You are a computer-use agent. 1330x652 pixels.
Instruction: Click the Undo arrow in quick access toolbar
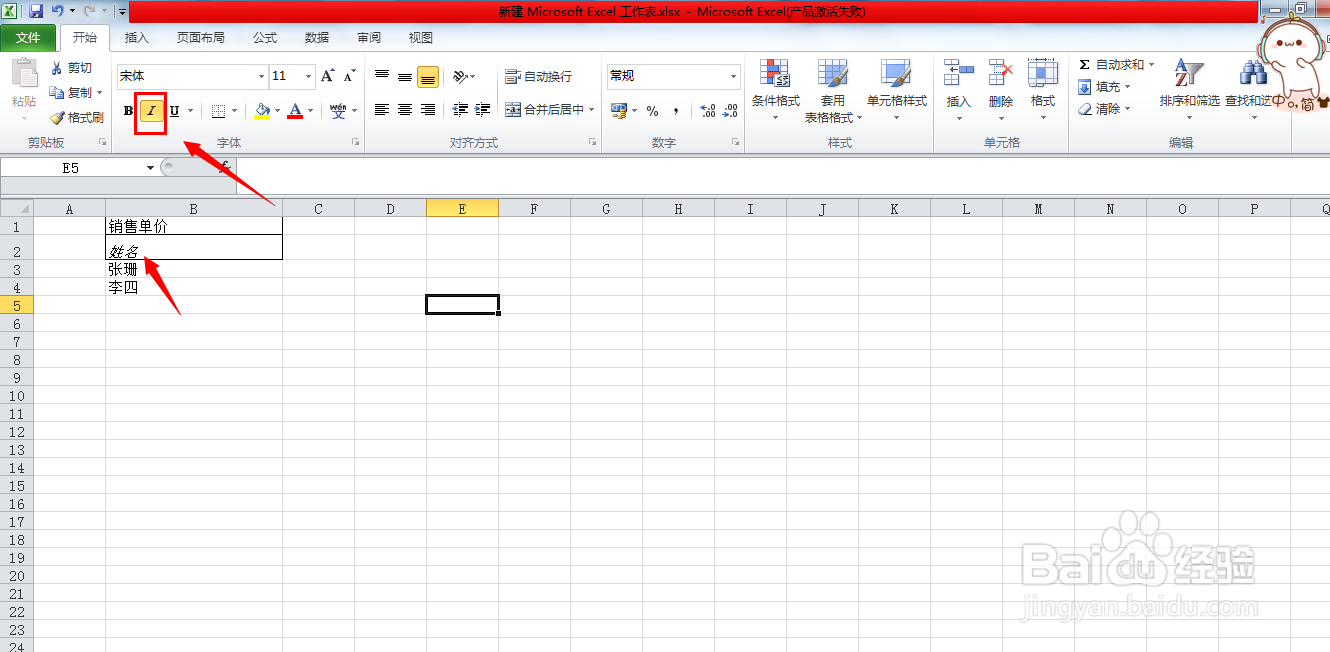click(57, 11)
